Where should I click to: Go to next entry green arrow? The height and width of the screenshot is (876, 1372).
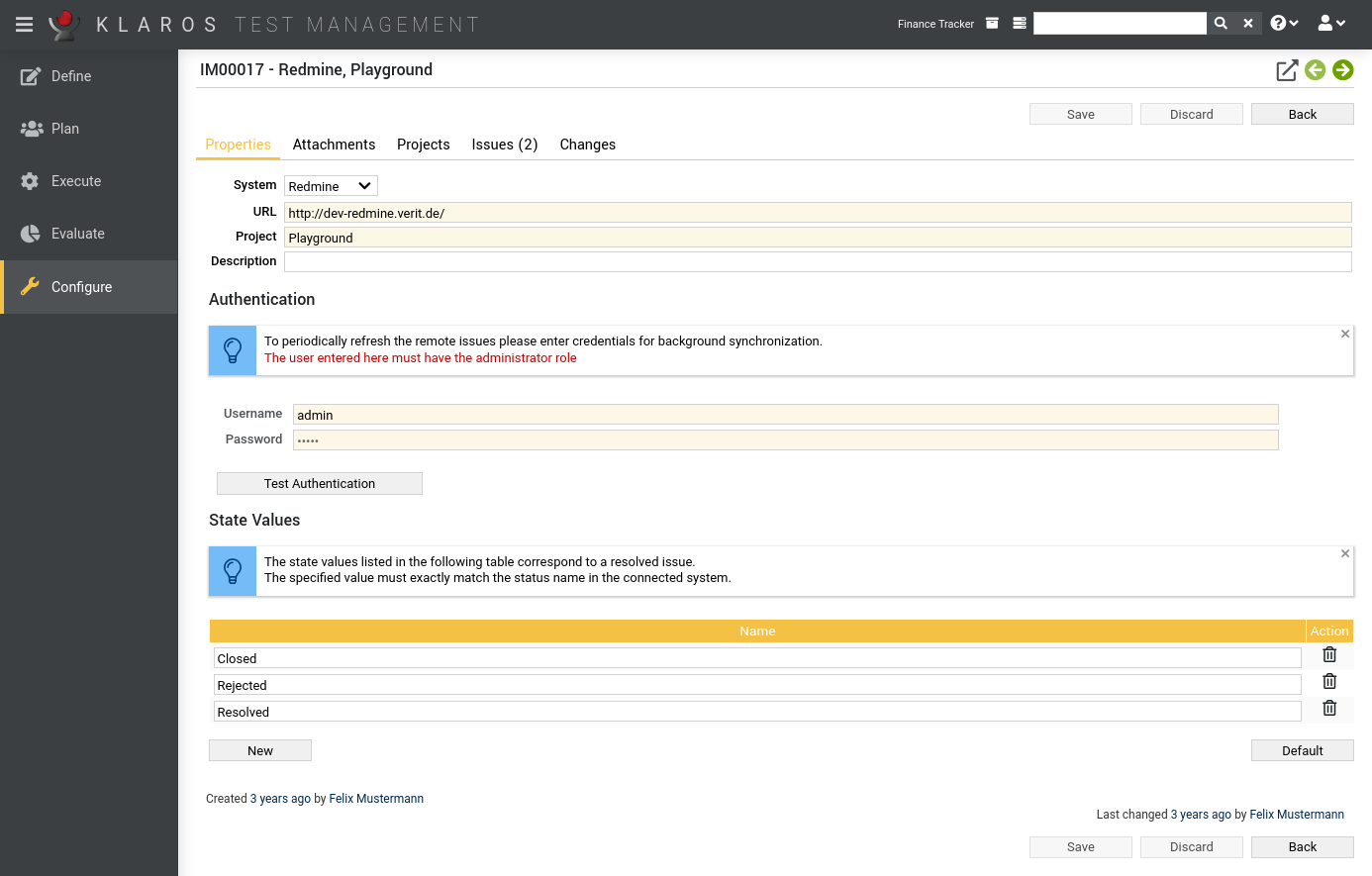1342,70
